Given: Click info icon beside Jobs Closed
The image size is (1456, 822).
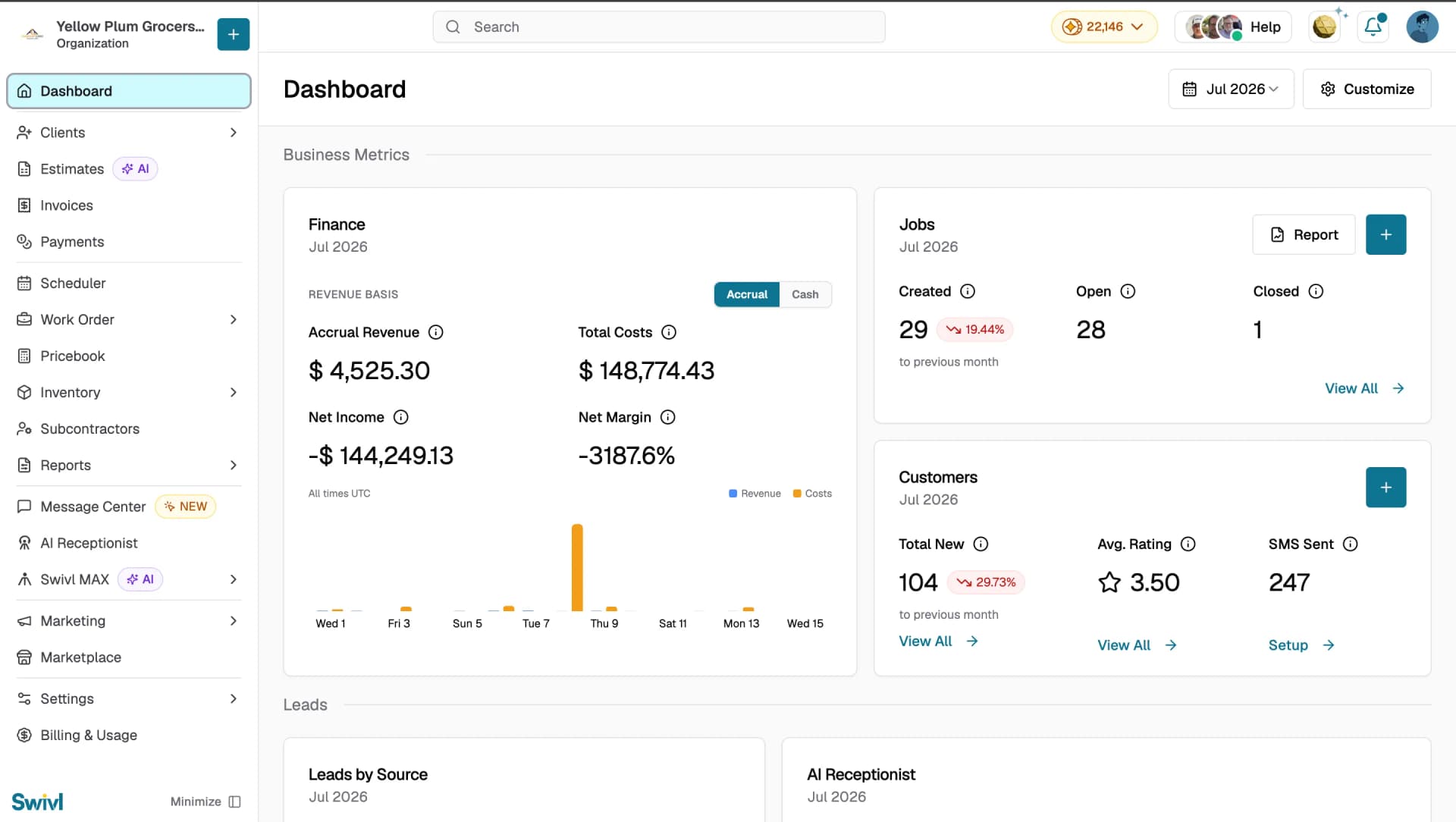Looking at the screenshot, I should pyautogui.click(x=1316, y=291).
